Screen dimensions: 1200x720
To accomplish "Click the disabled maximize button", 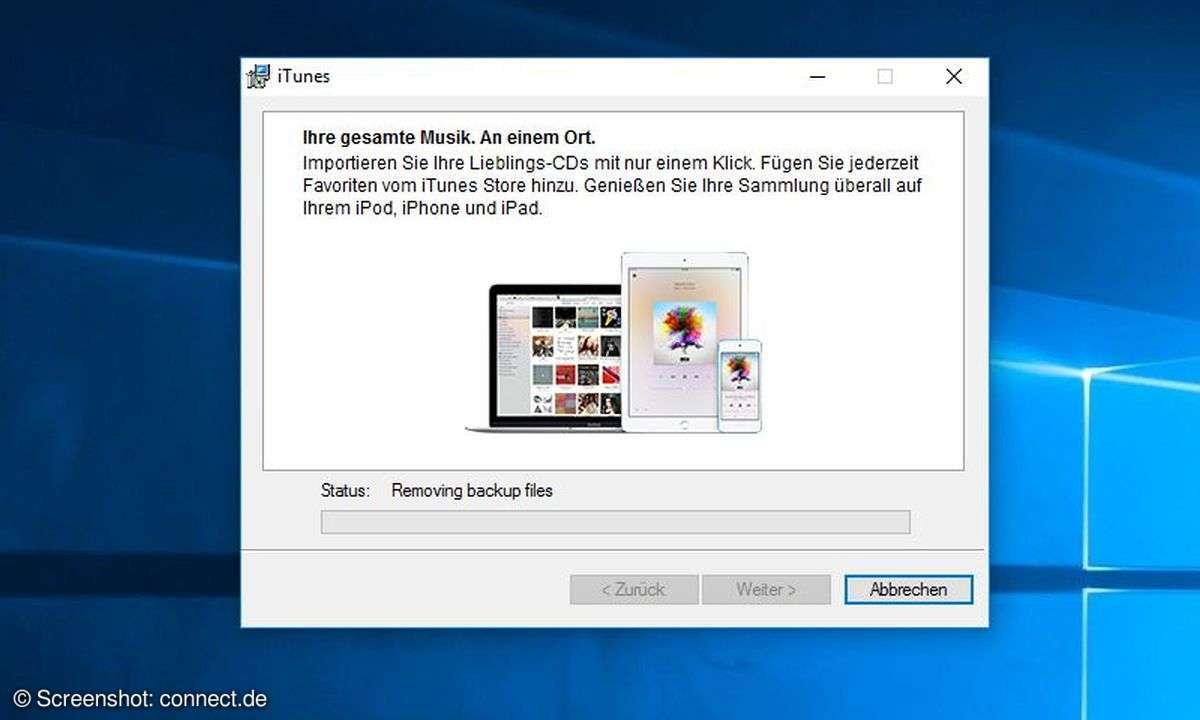I will pos(885,77).
